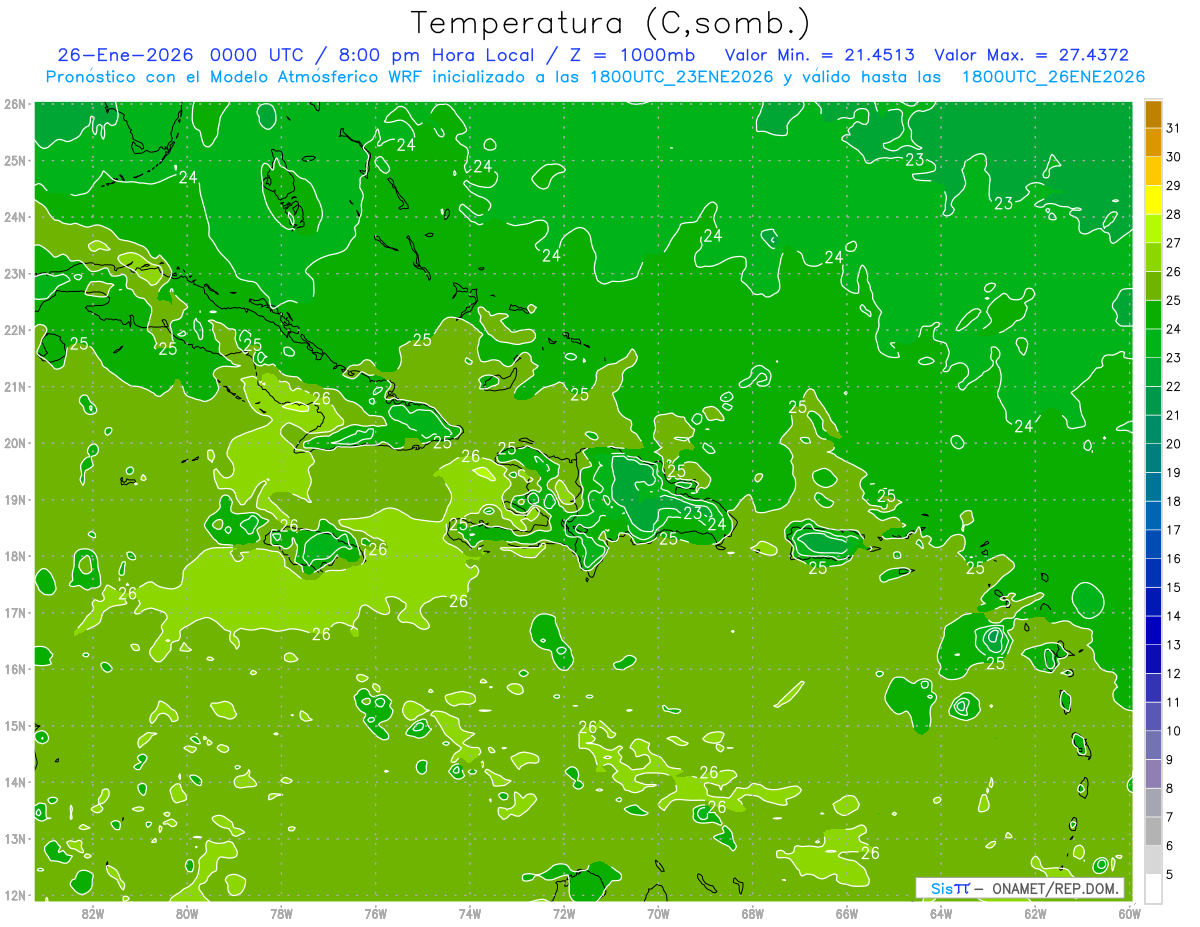Pick the orange swatch above 31 on scale
This screenshot has width=1200, height=927.
click(1154, 115)
